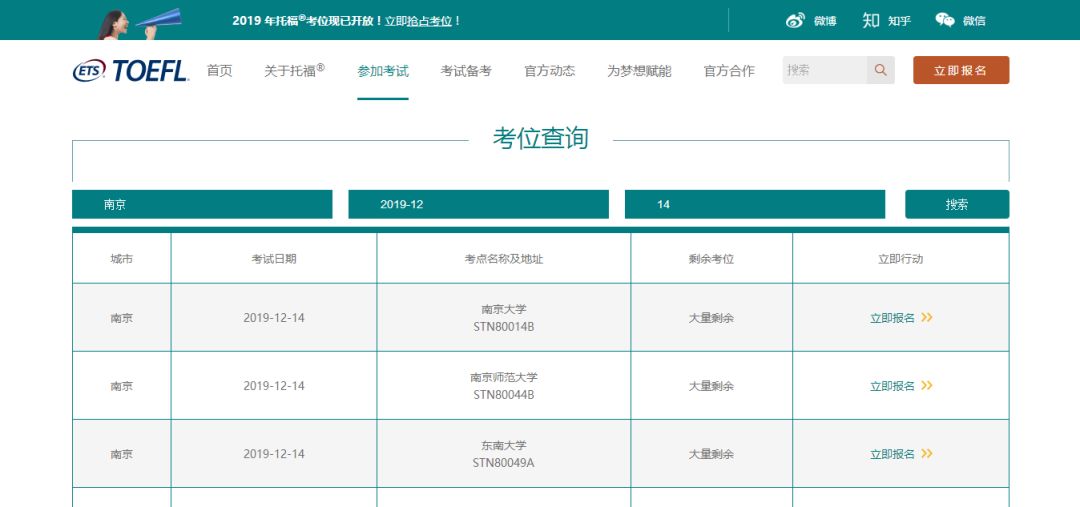Click the 2019-12-14 date in 南京大学 row

(x=274, y=318)
